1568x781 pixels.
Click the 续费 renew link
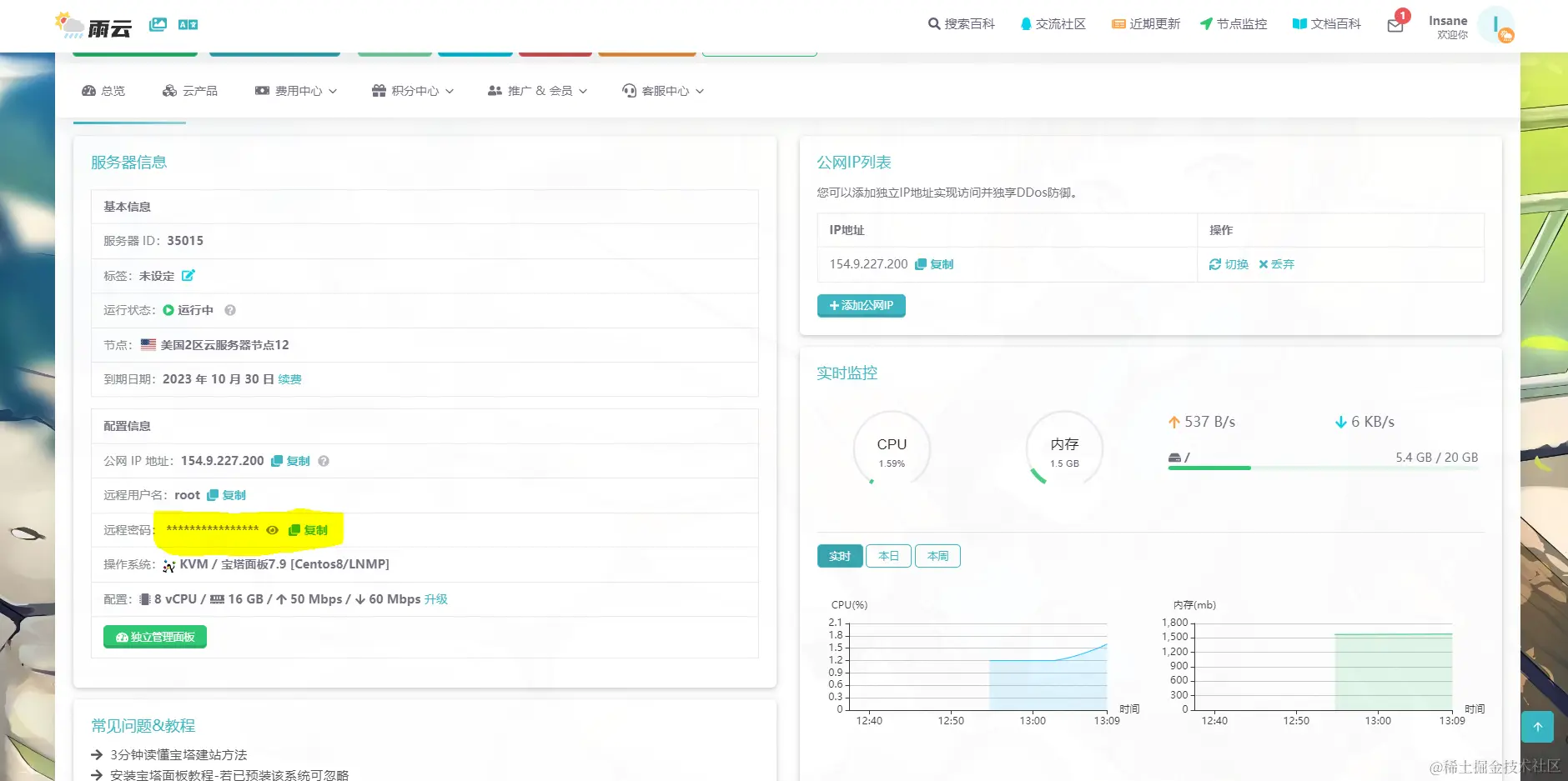click(290, 379)
